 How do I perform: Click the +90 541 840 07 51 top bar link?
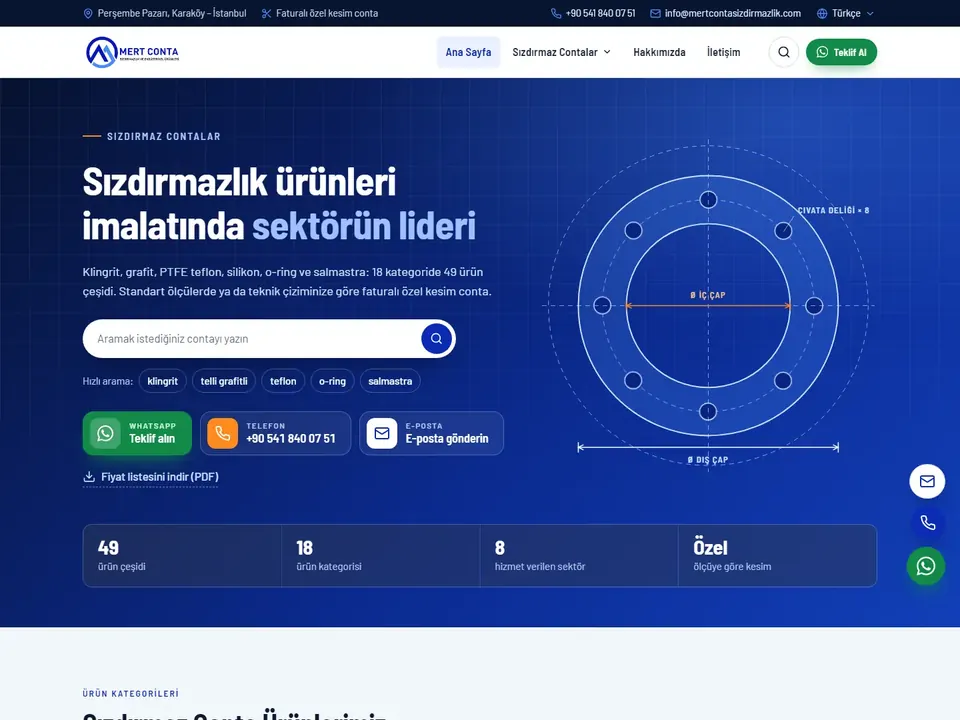coord(593,13)
